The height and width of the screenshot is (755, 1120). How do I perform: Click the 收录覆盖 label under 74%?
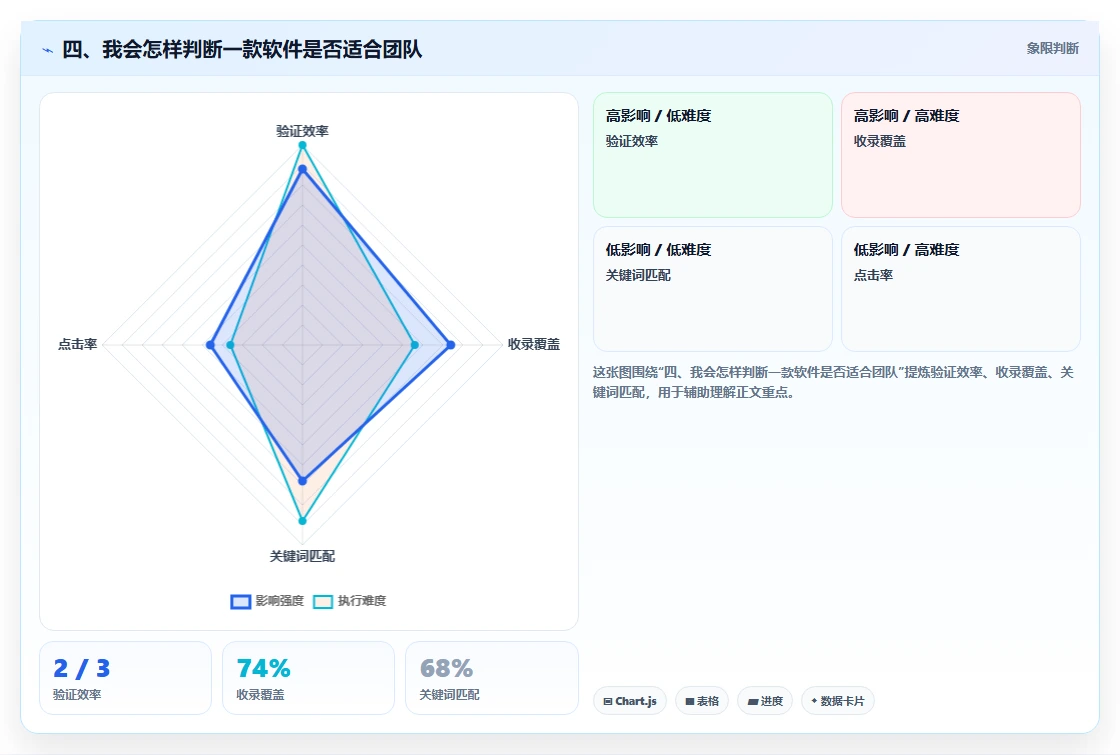(261, 694)
